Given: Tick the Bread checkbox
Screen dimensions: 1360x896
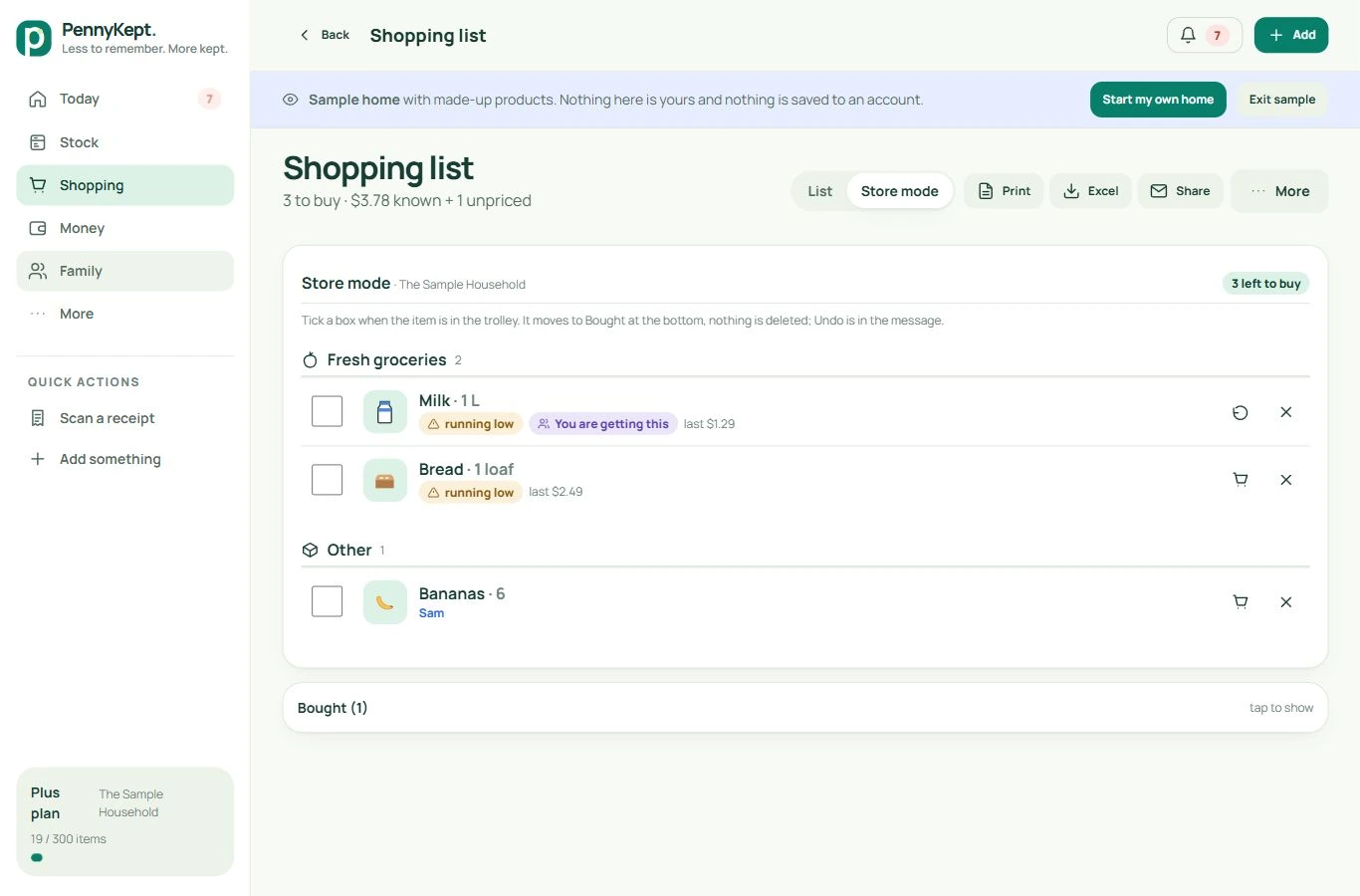Looking at the screenshot, I should pyautogui.click(x=327, y=480).
